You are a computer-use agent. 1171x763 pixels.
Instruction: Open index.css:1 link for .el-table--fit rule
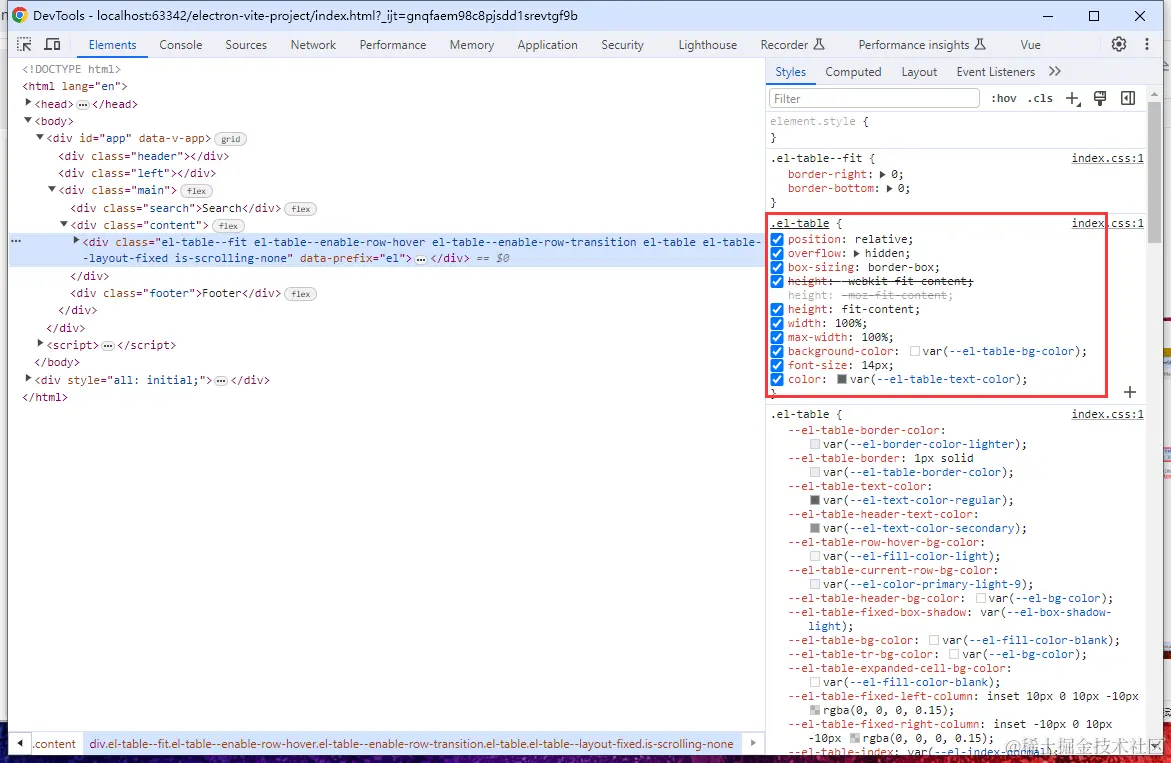pos(1107,158)
